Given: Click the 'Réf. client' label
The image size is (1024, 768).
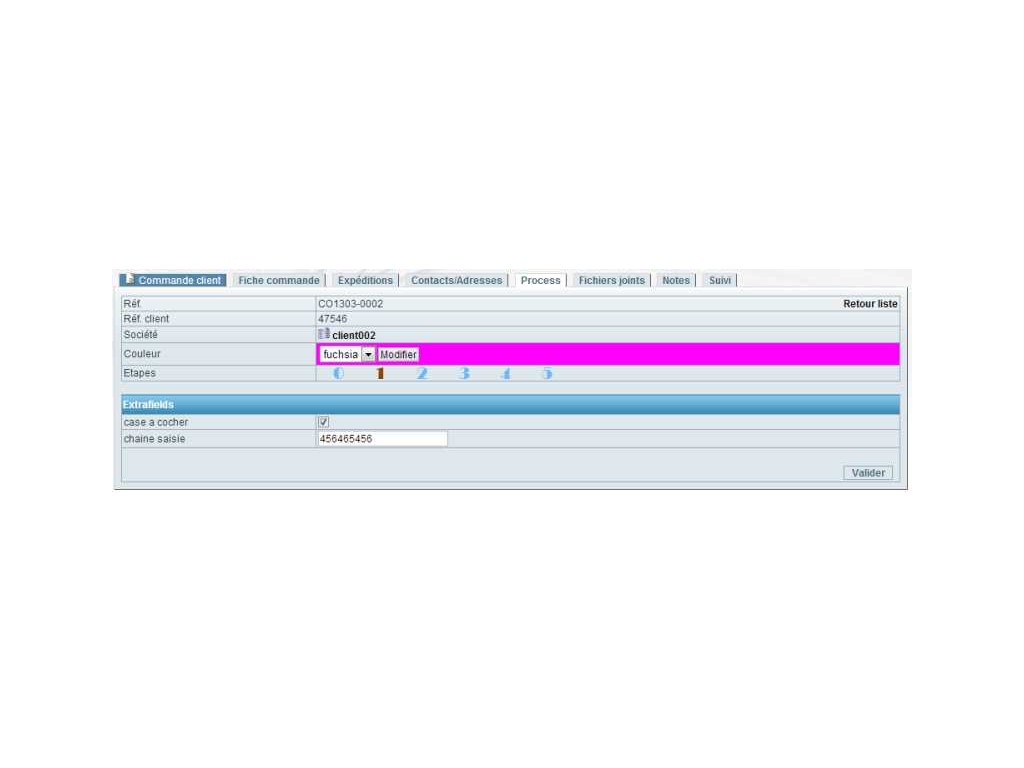Looking at the screenshot, I should [x=146, y=319].
